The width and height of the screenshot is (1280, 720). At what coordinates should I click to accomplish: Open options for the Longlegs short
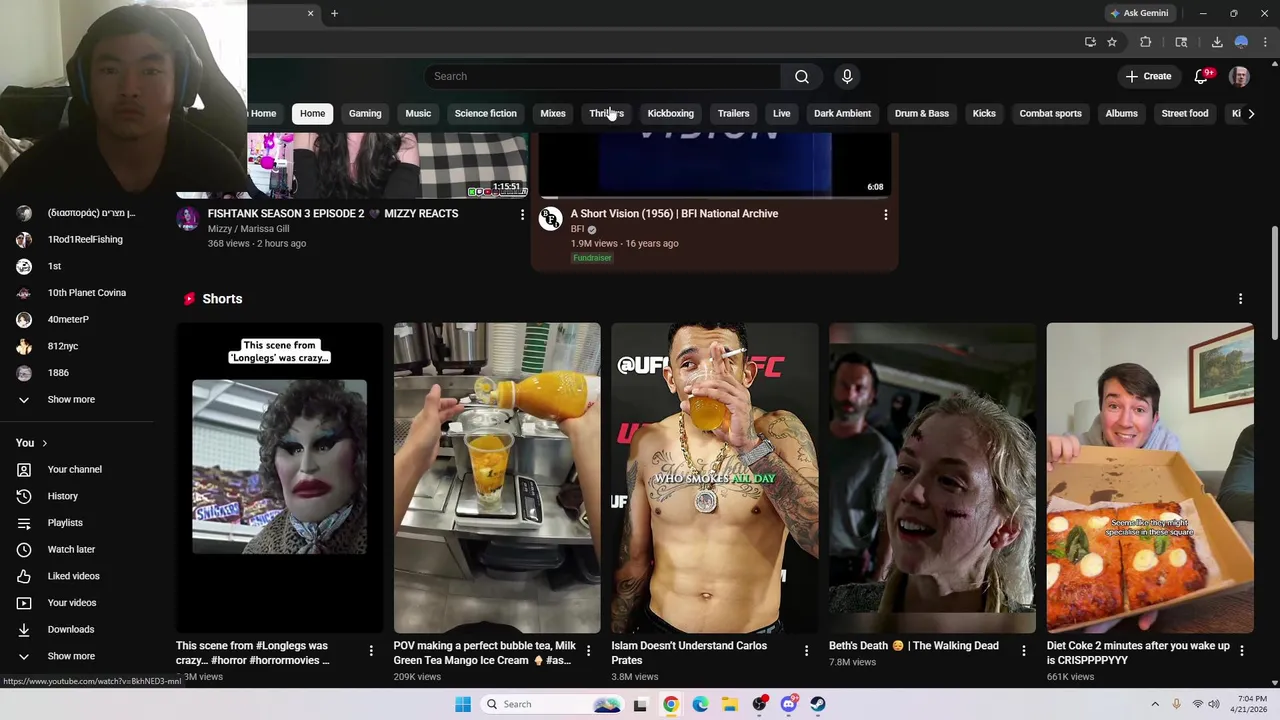(371, 651)
